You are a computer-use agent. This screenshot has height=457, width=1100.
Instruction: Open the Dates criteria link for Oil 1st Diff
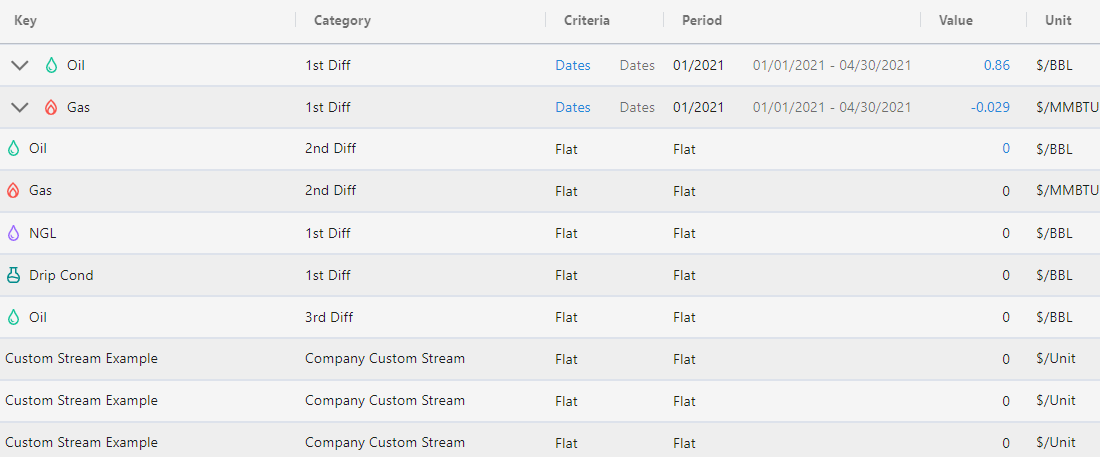573,65
